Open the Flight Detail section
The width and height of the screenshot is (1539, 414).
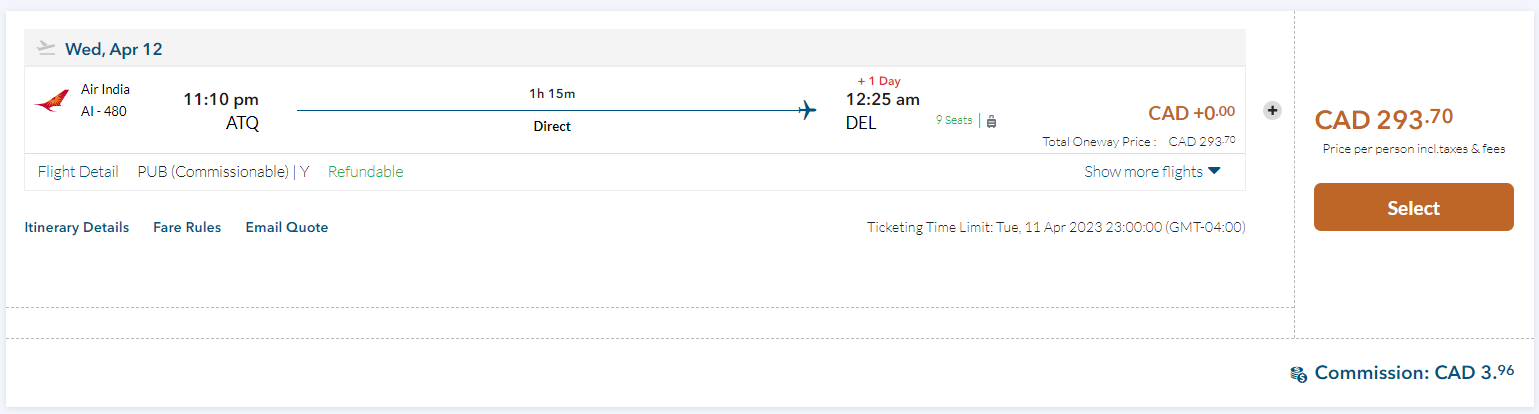coord(78,172)
